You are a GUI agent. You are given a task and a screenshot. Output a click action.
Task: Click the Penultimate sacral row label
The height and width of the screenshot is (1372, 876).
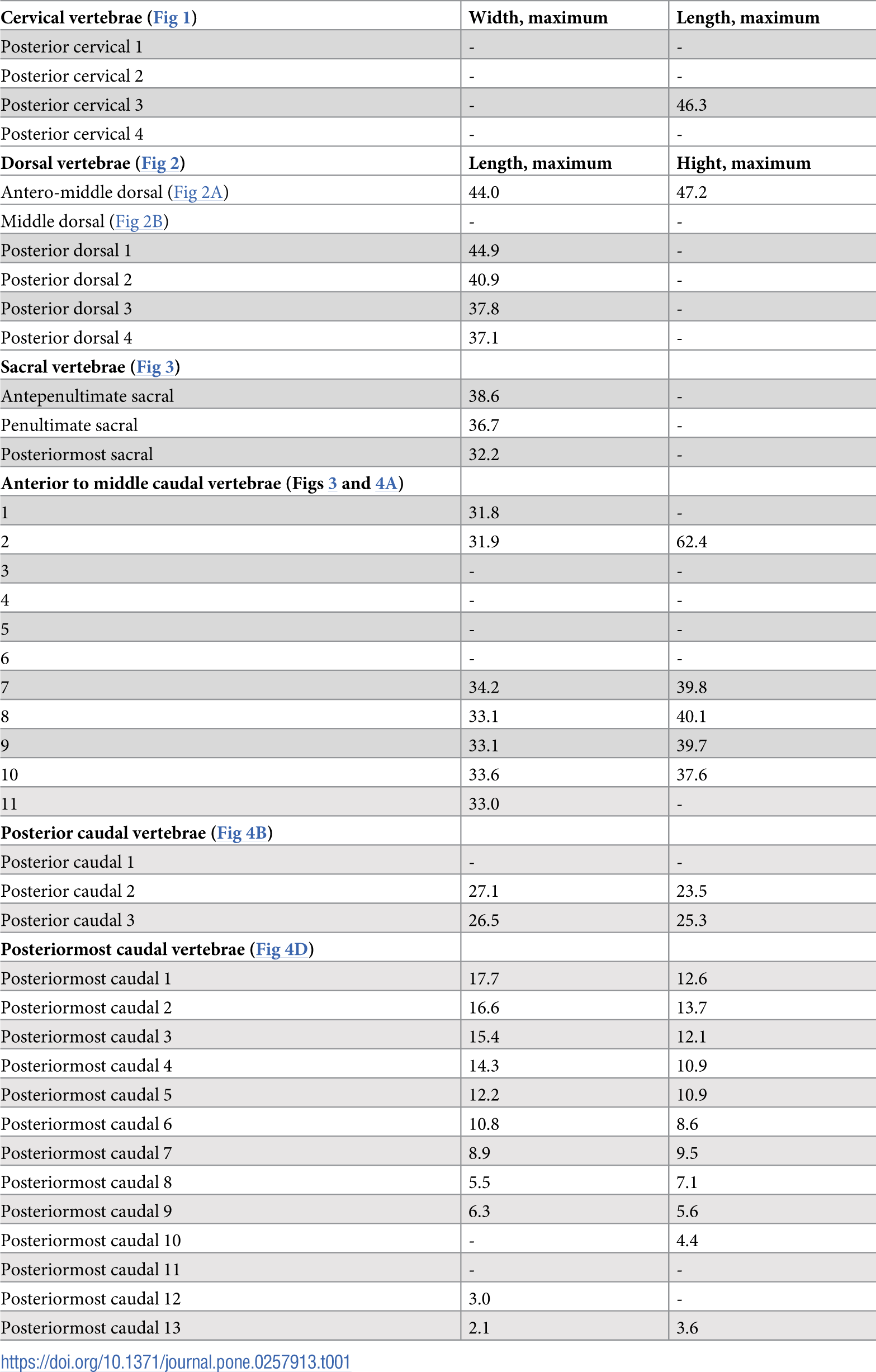(69, 425)
